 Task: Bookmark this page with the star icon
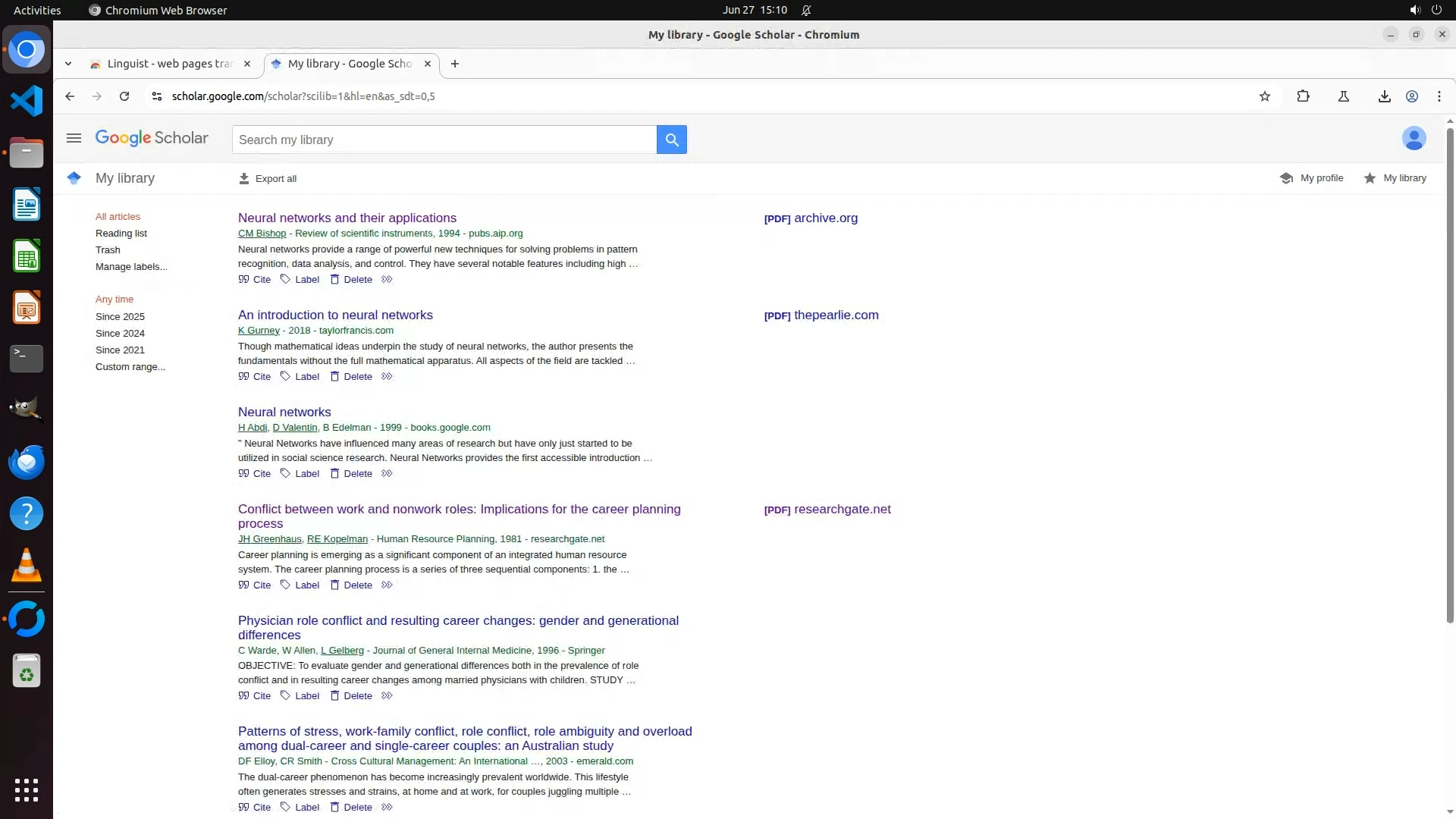pos(1264,96)
